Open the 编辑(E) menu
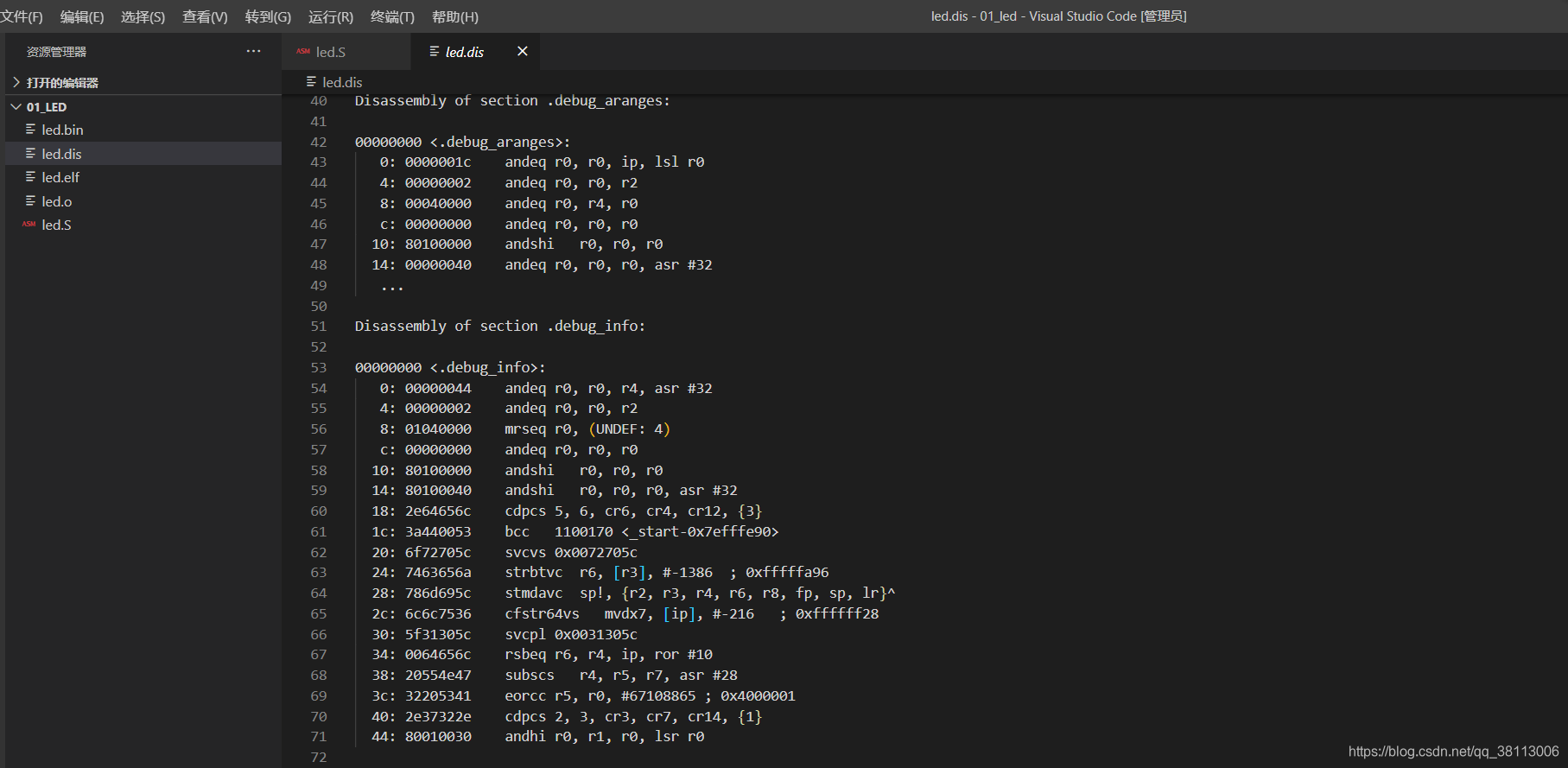Screen dimensions: 1568x768 [x=82, y=17]
